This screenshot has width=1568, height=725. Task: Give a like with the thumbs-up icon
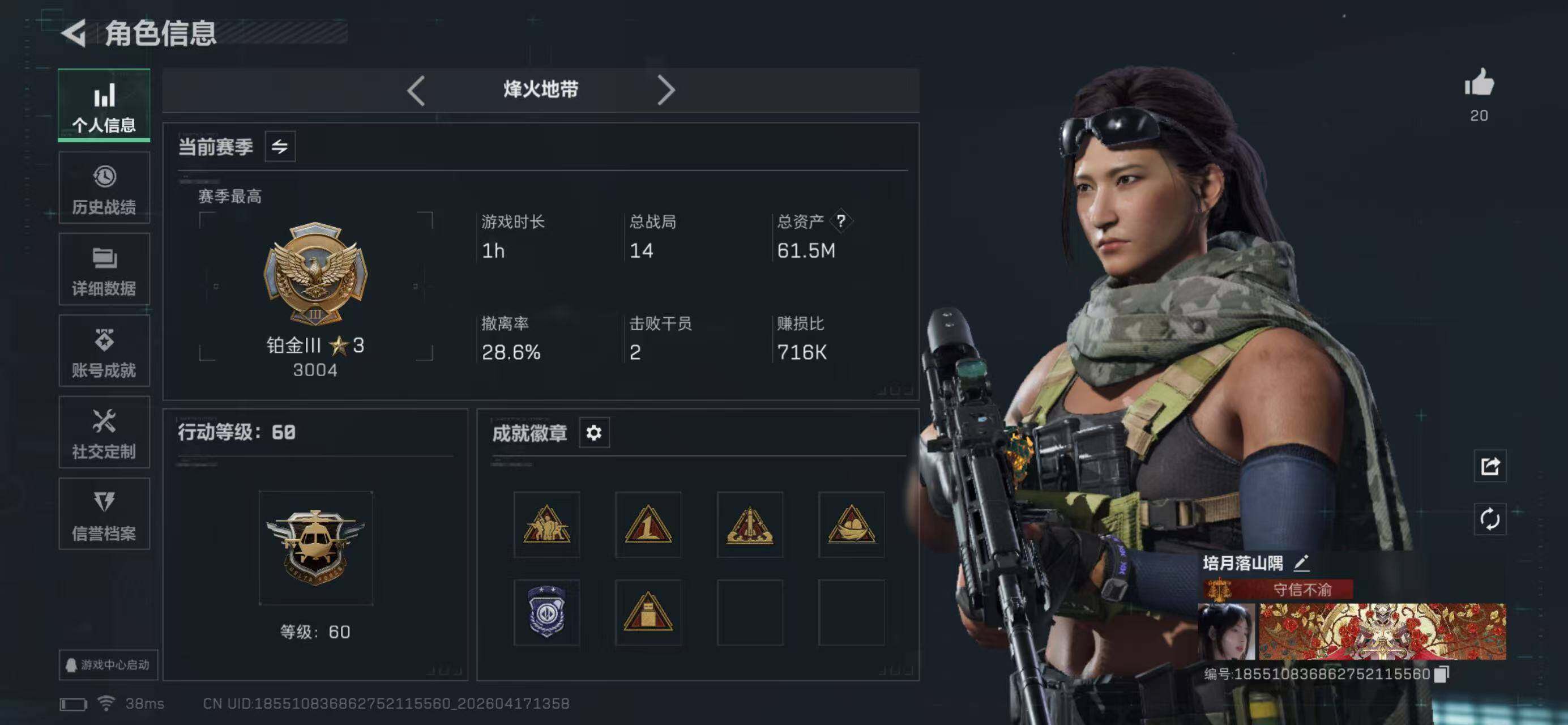1479,83
